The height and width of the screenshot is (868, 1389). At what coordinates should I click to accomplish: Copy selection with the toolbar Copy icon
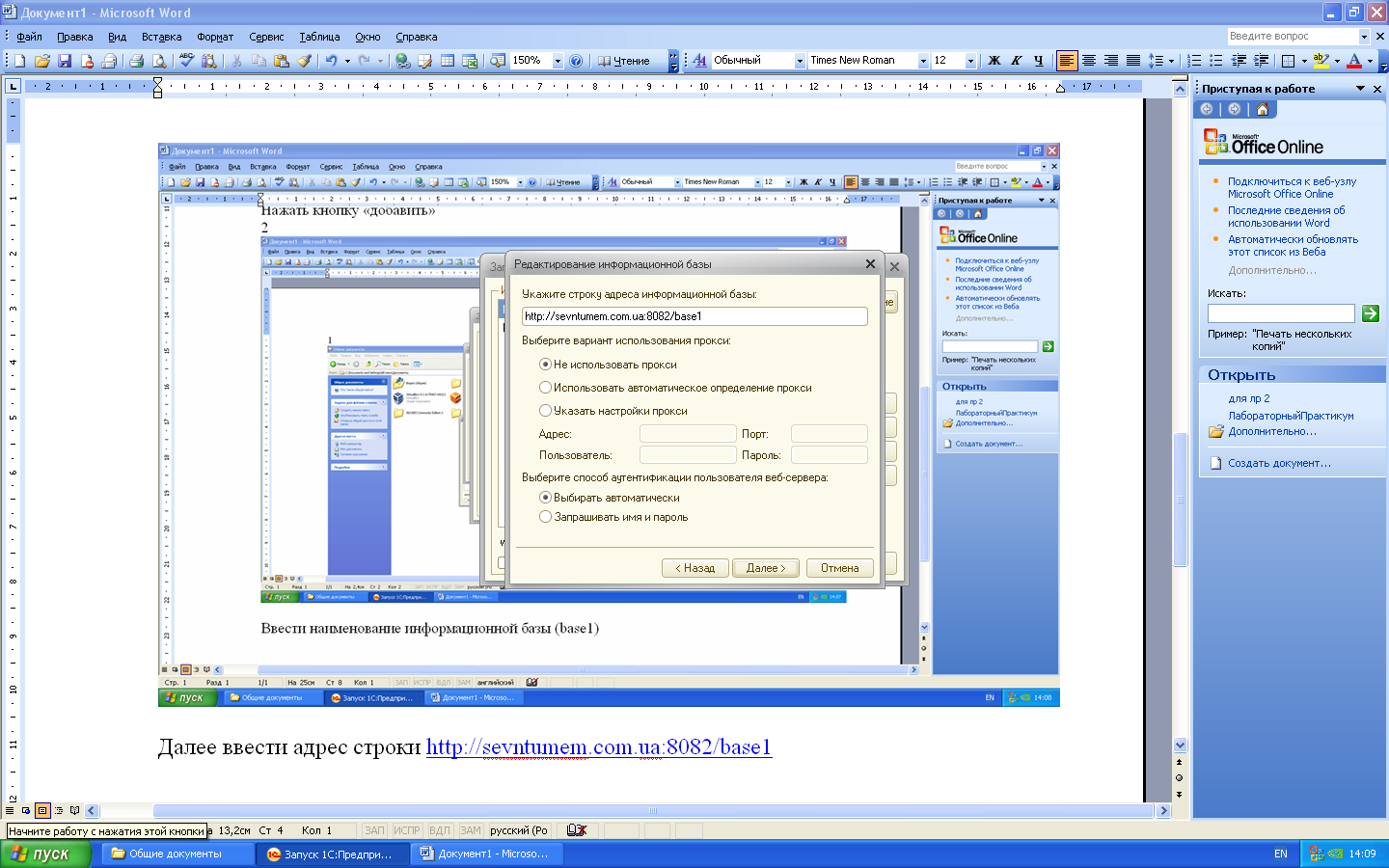click(259, 61)
